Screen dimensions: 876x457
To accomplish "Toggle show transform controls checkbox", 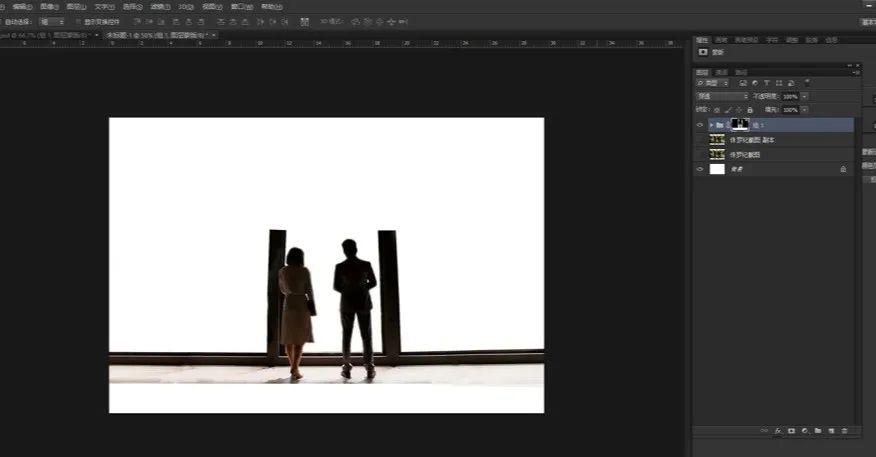I will [x=79, y=22].
